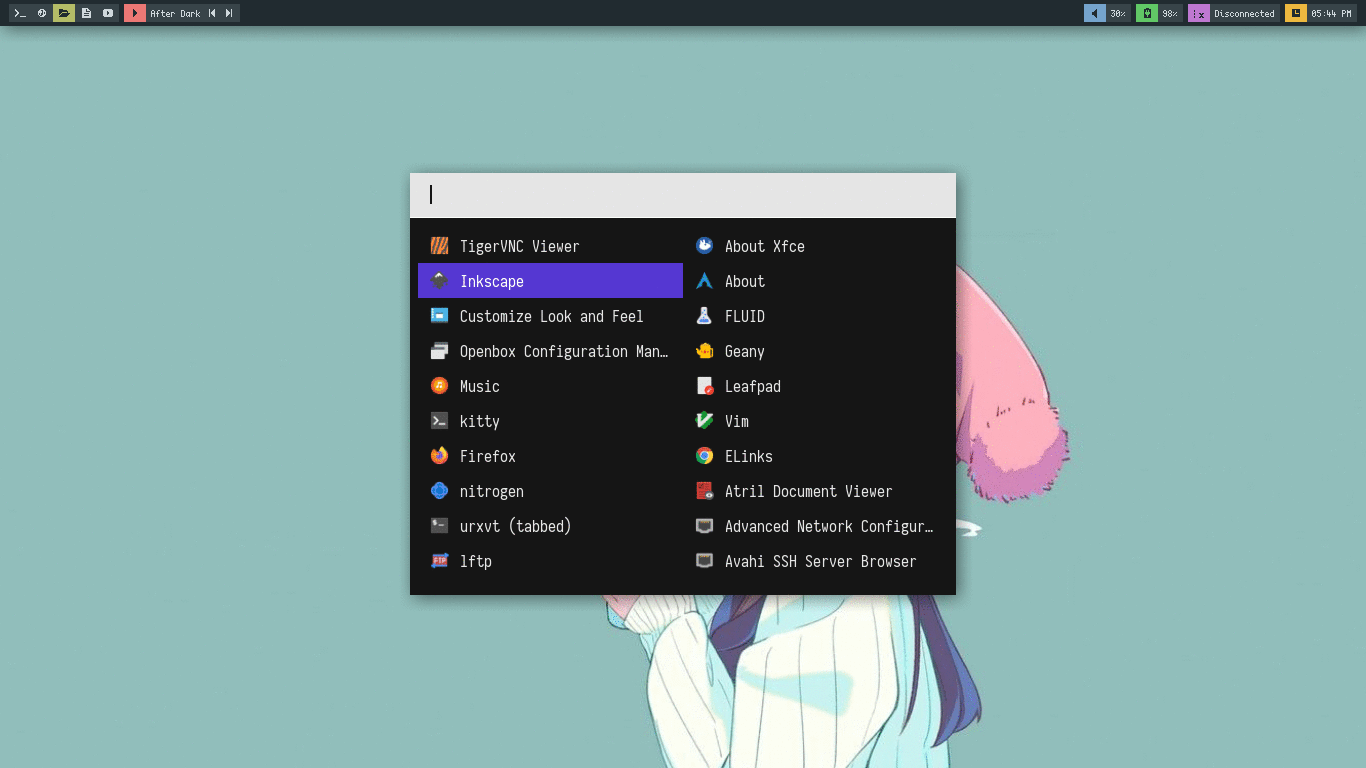Click the blue volume speaker icon
The width and height of the screenshot is (1366, 768).
(x=1095, y=13)
